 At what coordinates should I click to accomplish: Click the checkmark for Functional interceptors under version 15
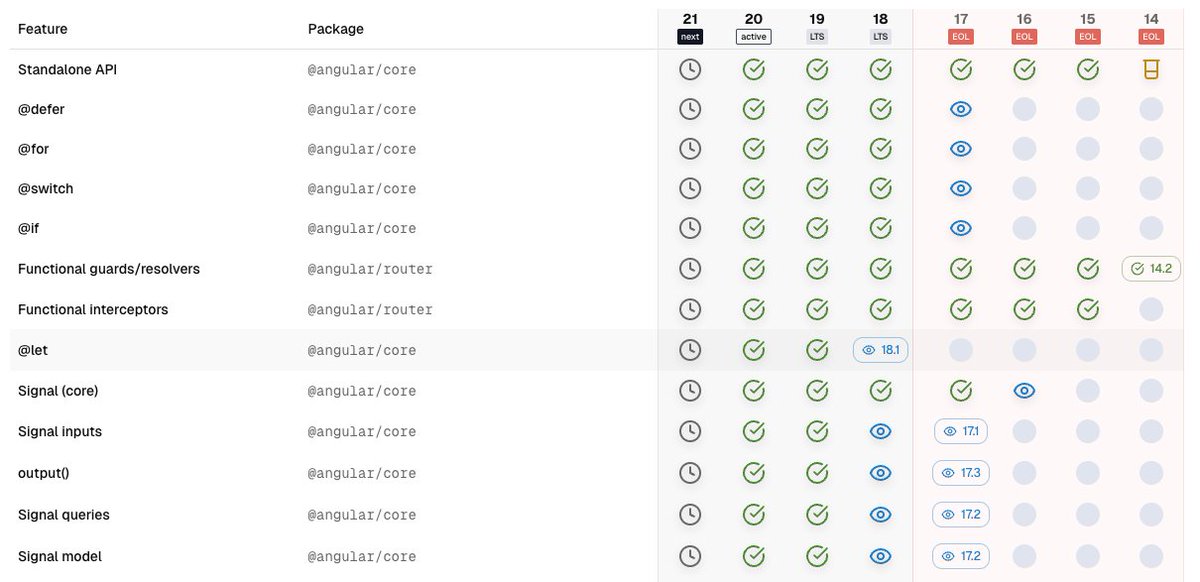click(1088, 308)
